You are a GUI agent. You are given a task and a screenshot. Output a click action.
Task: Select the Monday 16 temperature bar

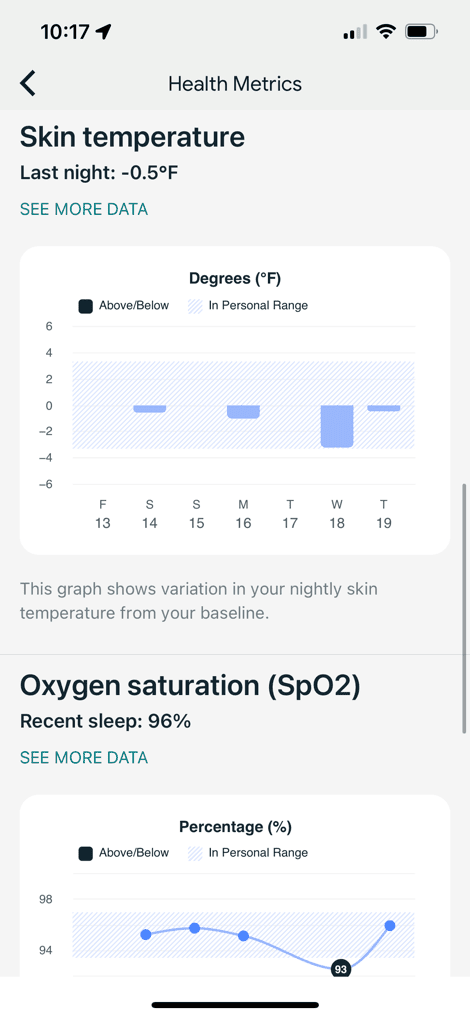(243, 412)
